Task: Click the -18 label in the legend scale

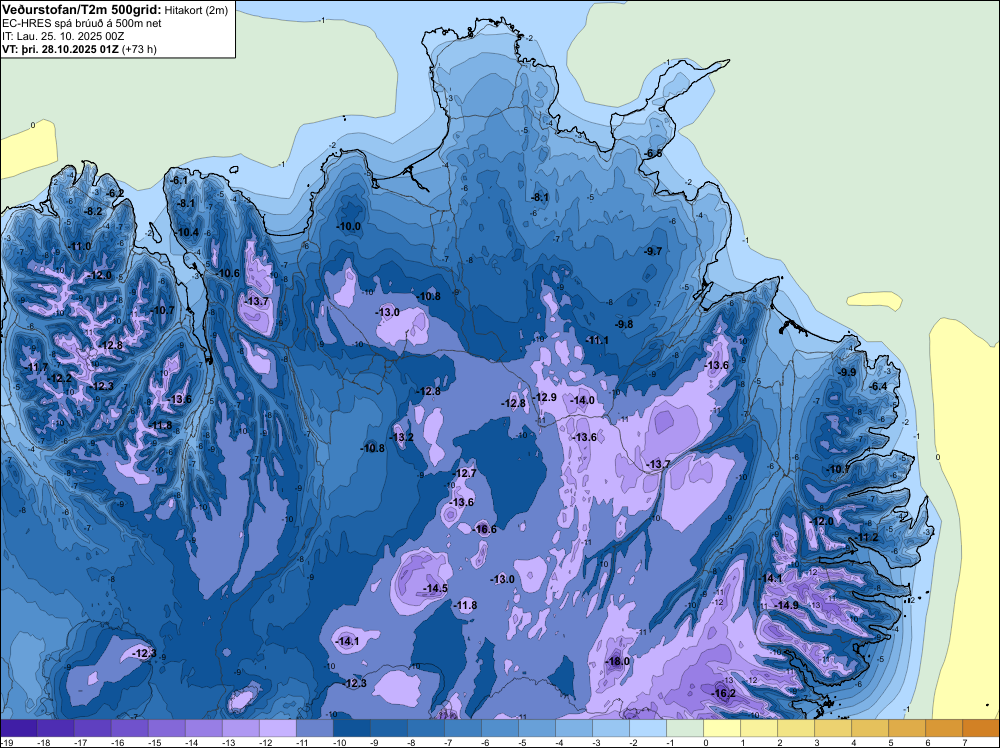Action: (x=42, y=742)
